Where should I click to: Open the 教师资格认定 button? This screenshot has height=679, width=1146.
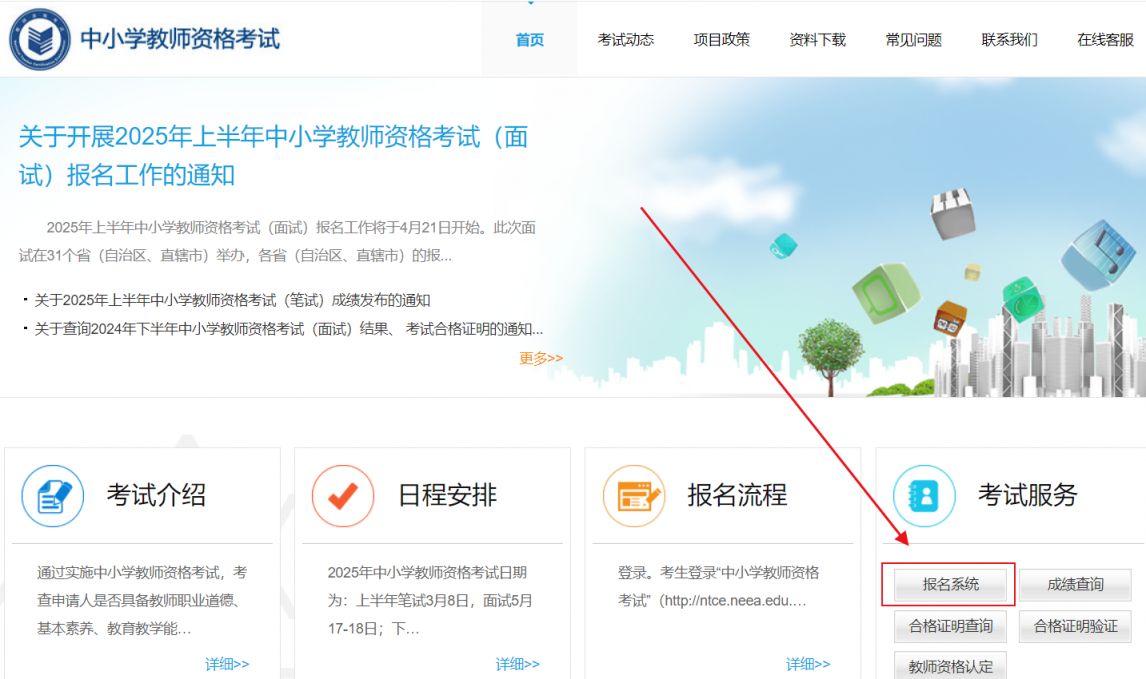(x=950, y=666)
